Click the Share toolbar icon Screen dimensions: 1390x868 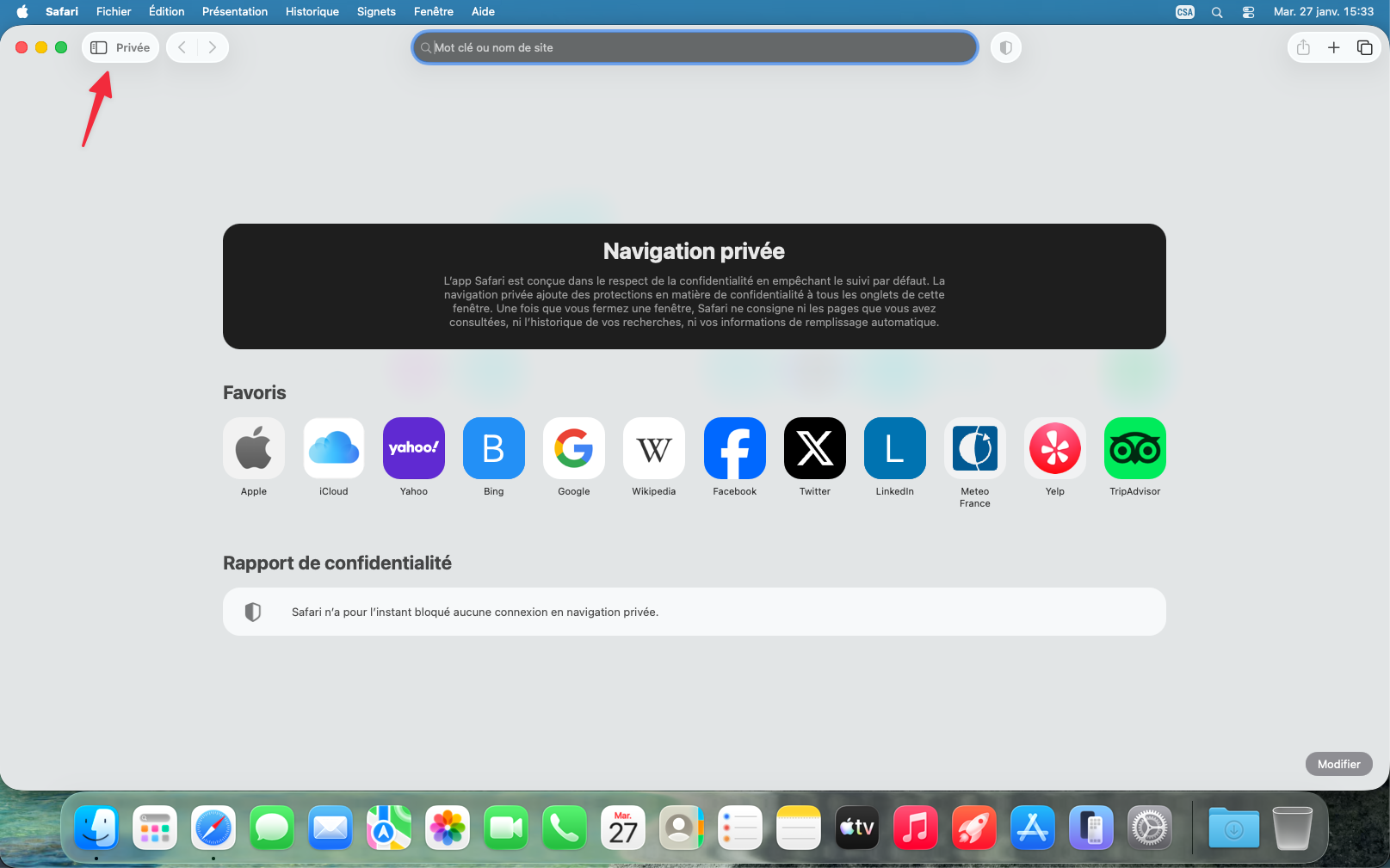1303,47
